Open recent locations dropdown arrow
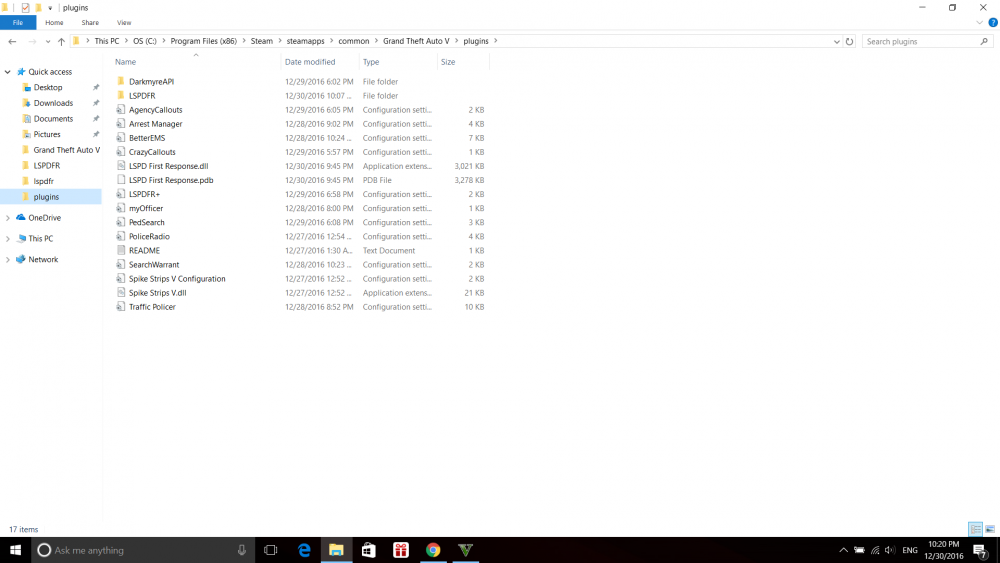Image resolution: width=1000 pixels, height=563 pixels. tap(48, 41)
